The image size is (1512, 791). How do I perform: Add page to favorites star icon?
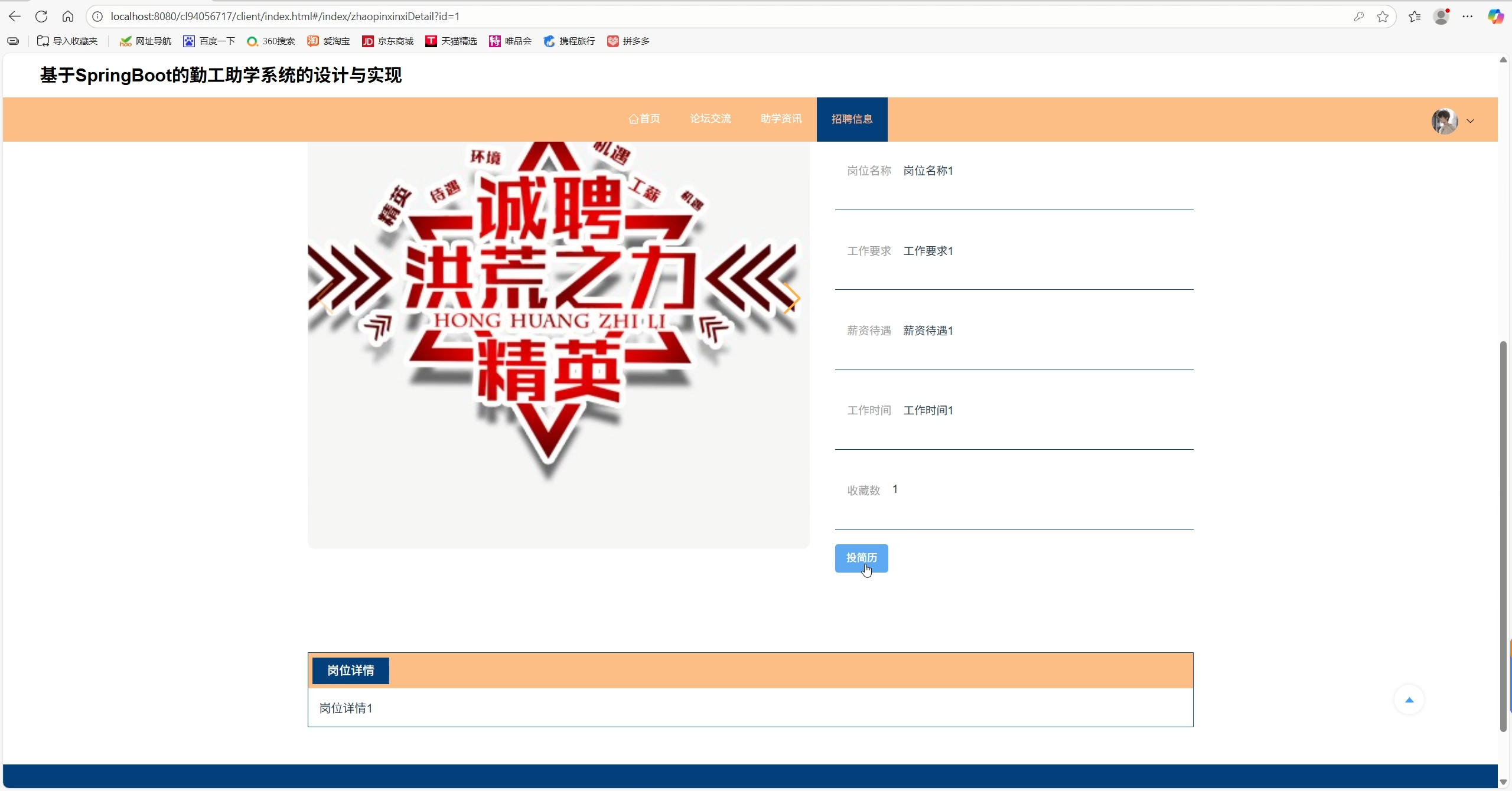(x=1382, y=17)
